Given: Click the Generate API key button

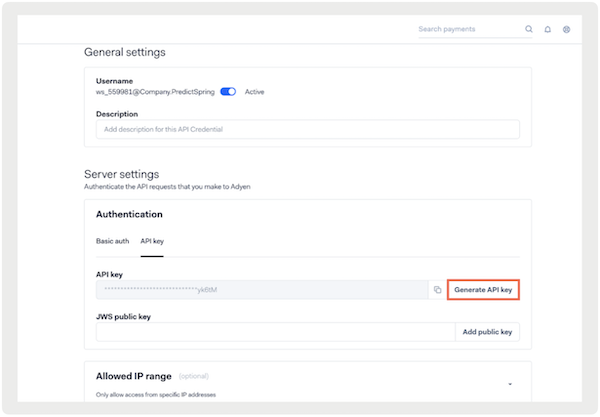Looking at the screenshot, I should 483,290.
